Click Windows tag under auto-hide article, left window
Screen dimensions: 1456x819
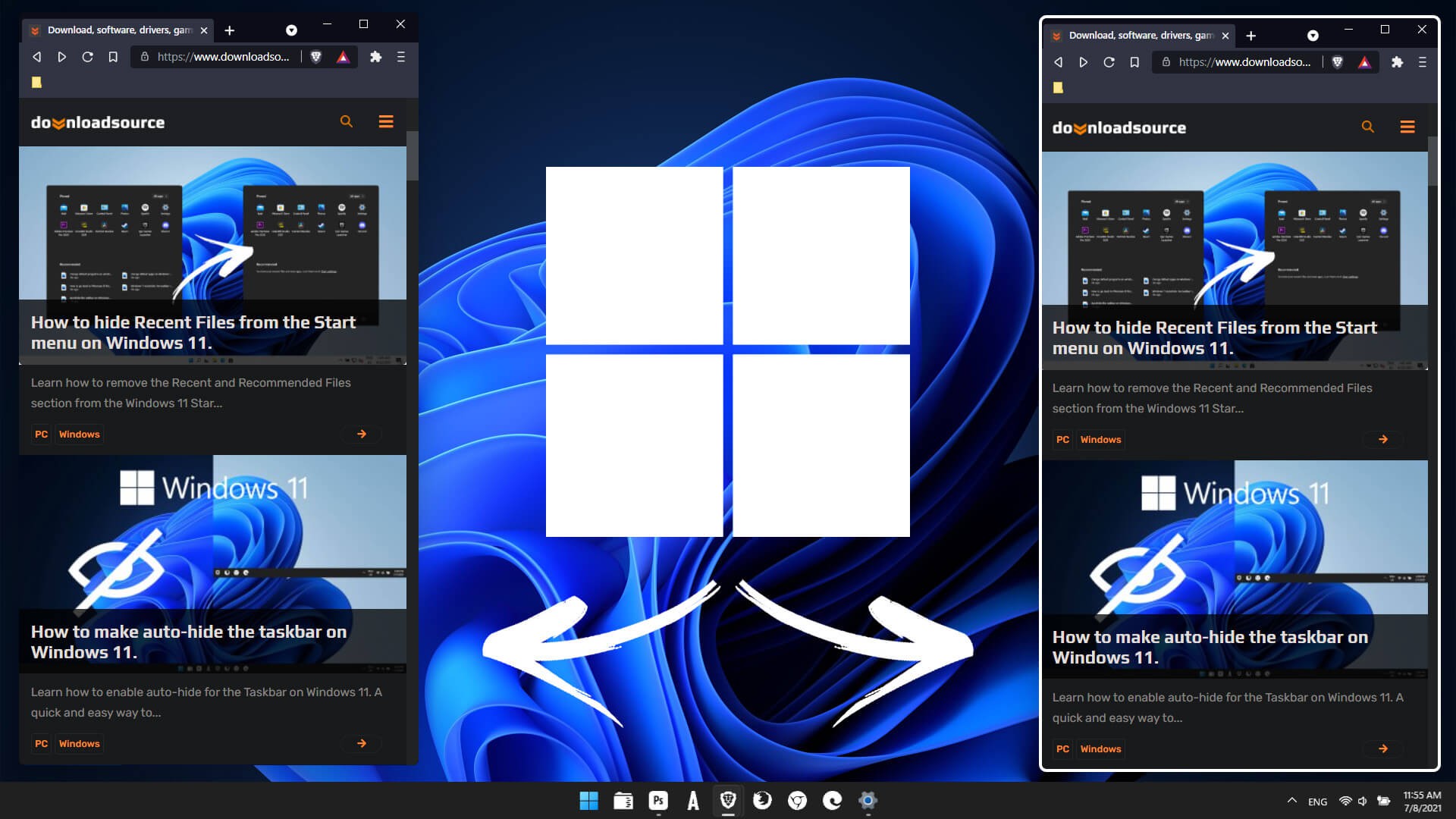[80, 743]
